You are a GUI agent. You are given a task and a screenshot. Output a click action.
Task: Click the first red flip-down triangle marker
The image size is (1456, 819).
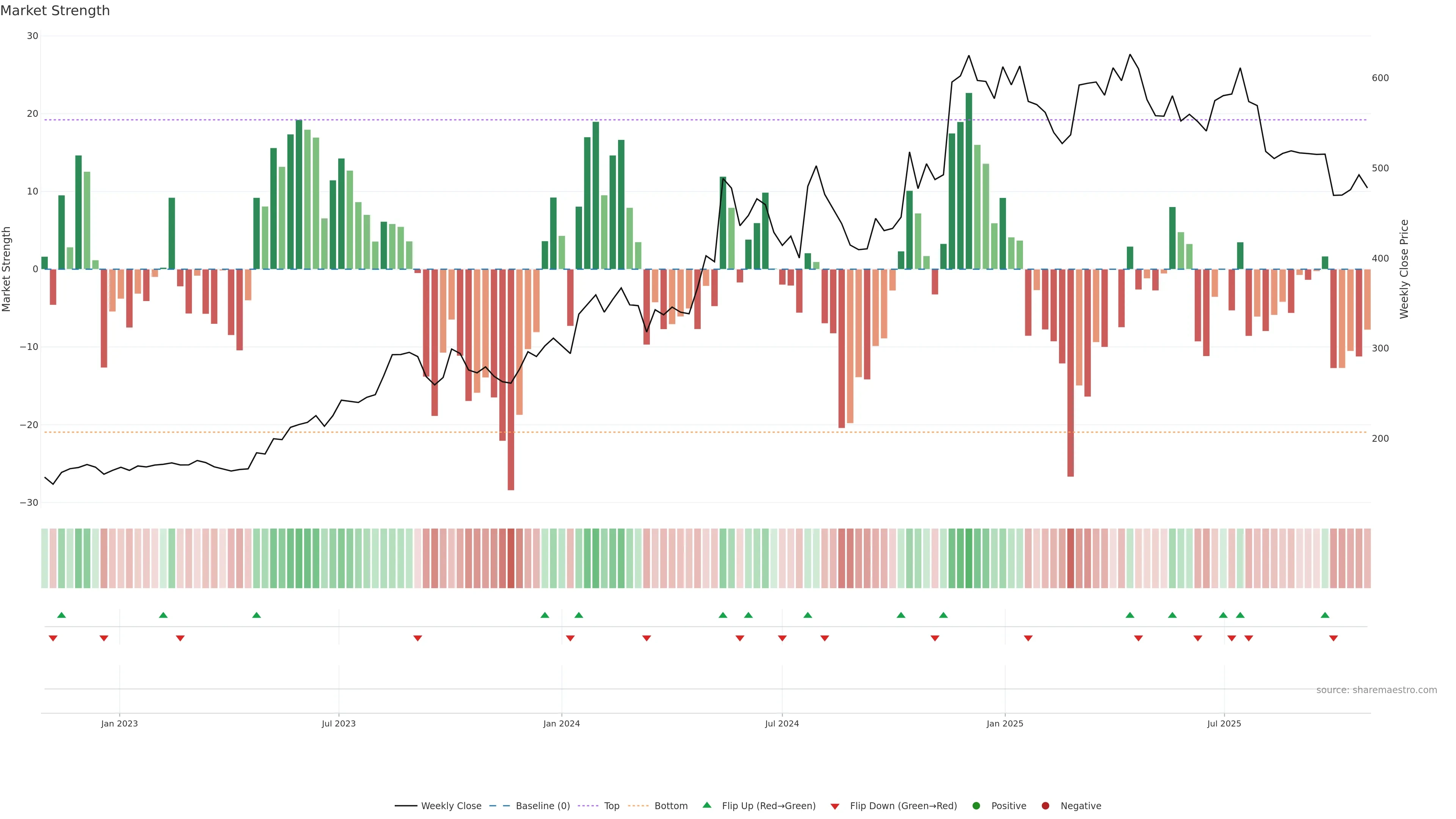click(x=53, y=638)
